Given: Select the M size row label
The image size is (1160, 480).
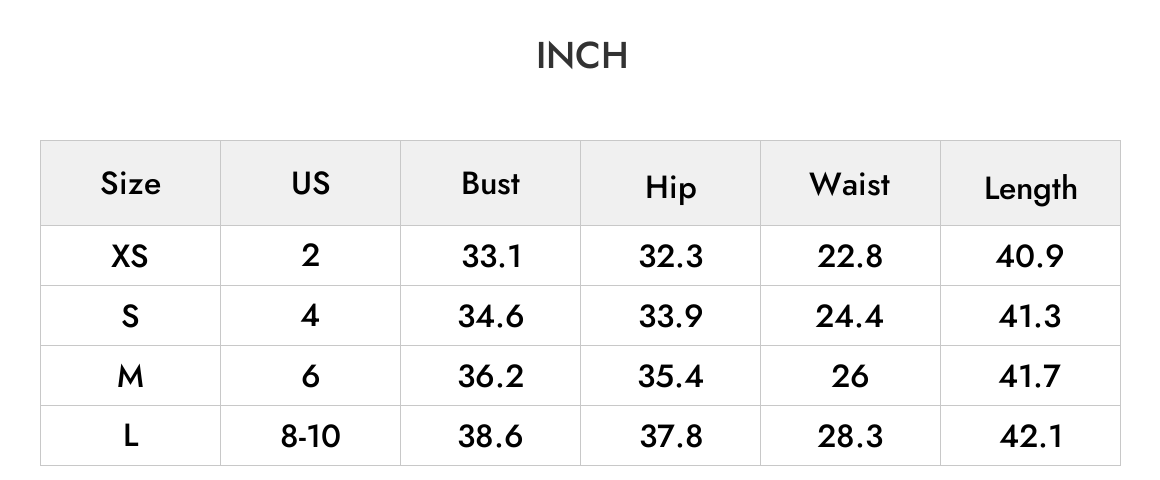Looking at the screenshot, I should 130,376.
